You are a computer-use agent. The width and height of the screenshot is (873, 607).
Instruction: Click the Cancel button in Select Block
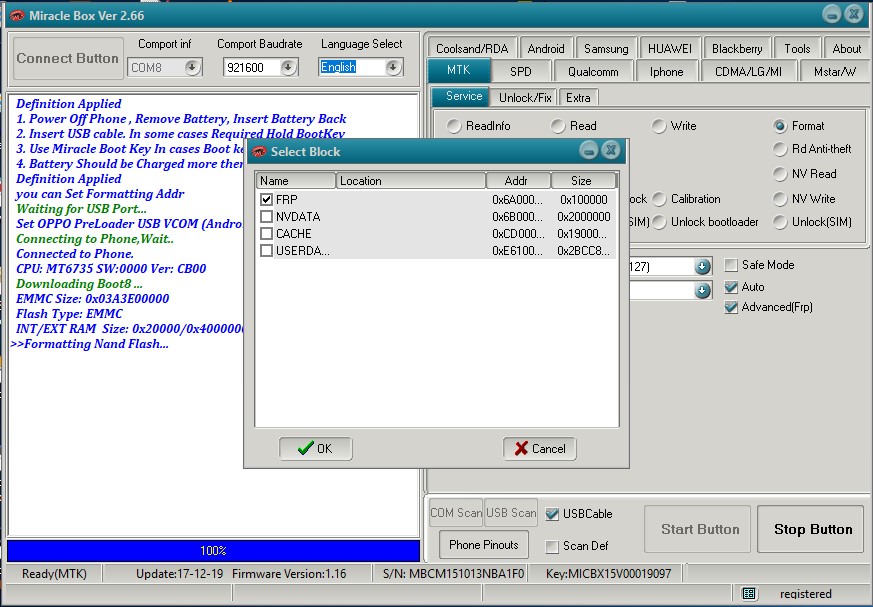(540, 448)
